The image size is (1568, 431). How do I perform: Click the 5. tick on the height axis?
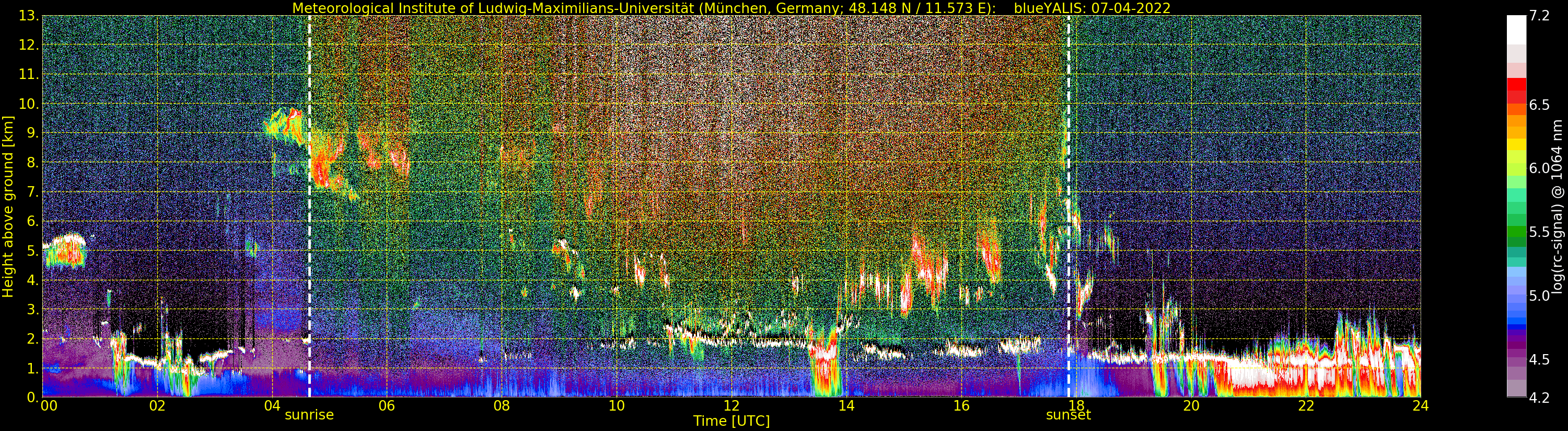pyautogui.click(x=32, y=251)
